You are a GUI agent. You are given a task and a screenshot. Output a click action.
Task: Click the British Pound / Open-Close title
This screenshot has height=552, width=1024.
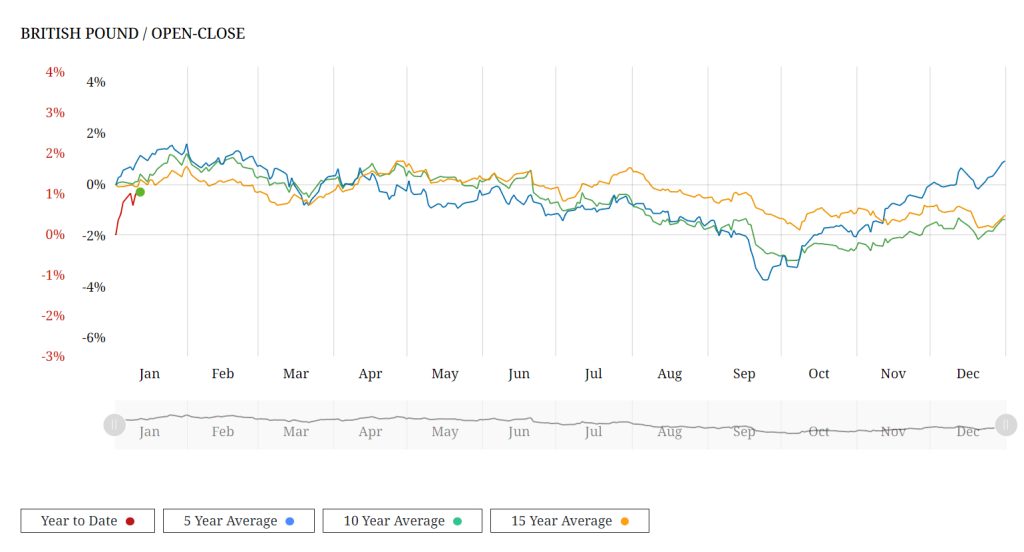[133, 33]
